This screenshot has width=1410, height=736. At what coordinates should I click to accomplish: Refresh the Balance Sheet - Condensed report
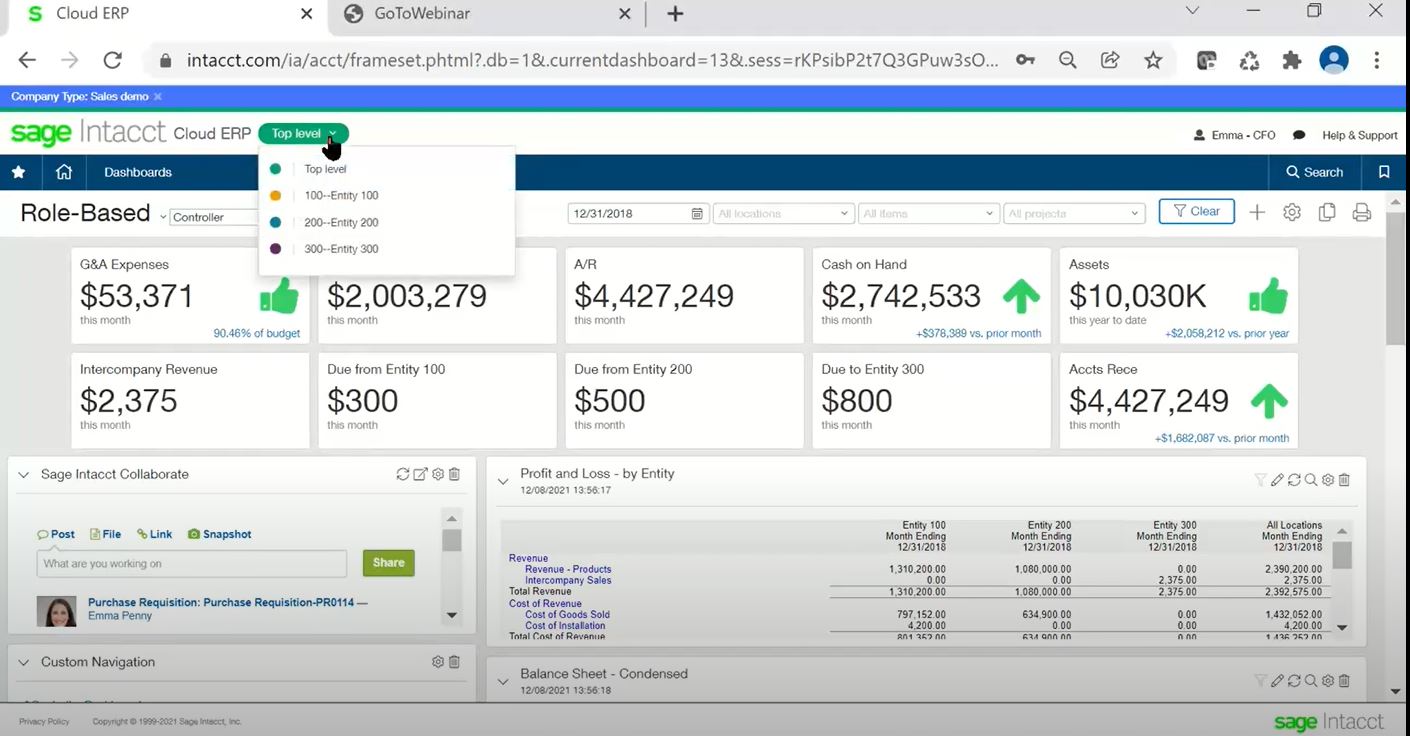coord(1294,680)
